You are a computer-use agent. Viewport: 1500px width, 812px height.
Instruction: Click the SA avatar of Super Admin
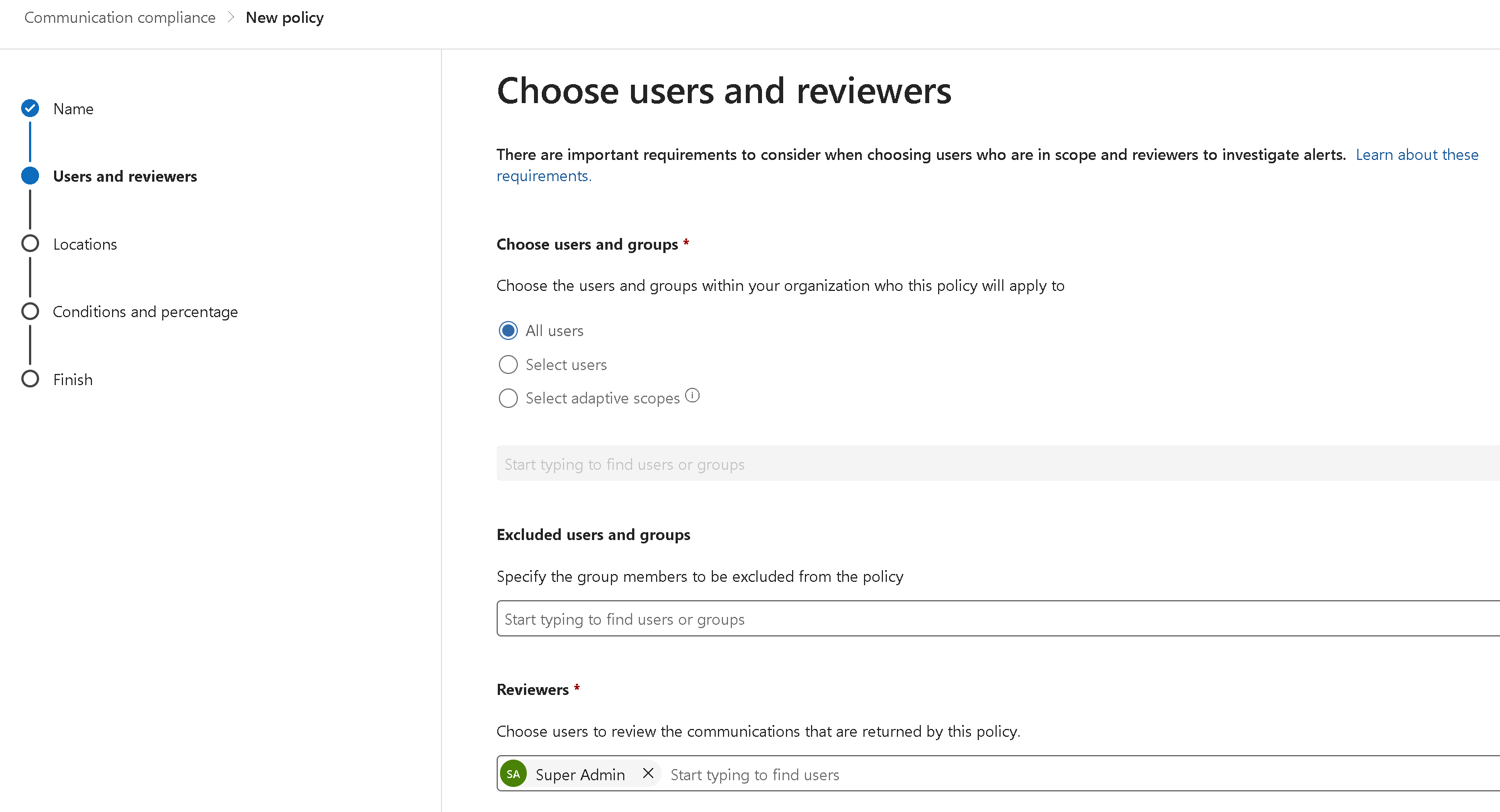[x=513, y=774]
